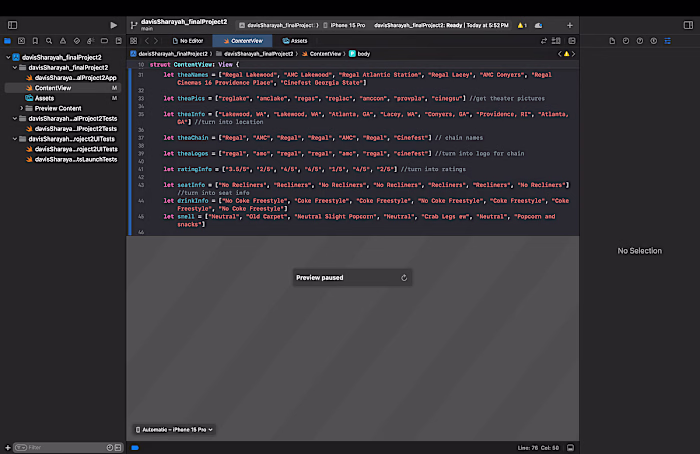This screenshot has width=700, height=454.
Task: Select the davisSharaya...alProject2App file
Action: [71, 78]
